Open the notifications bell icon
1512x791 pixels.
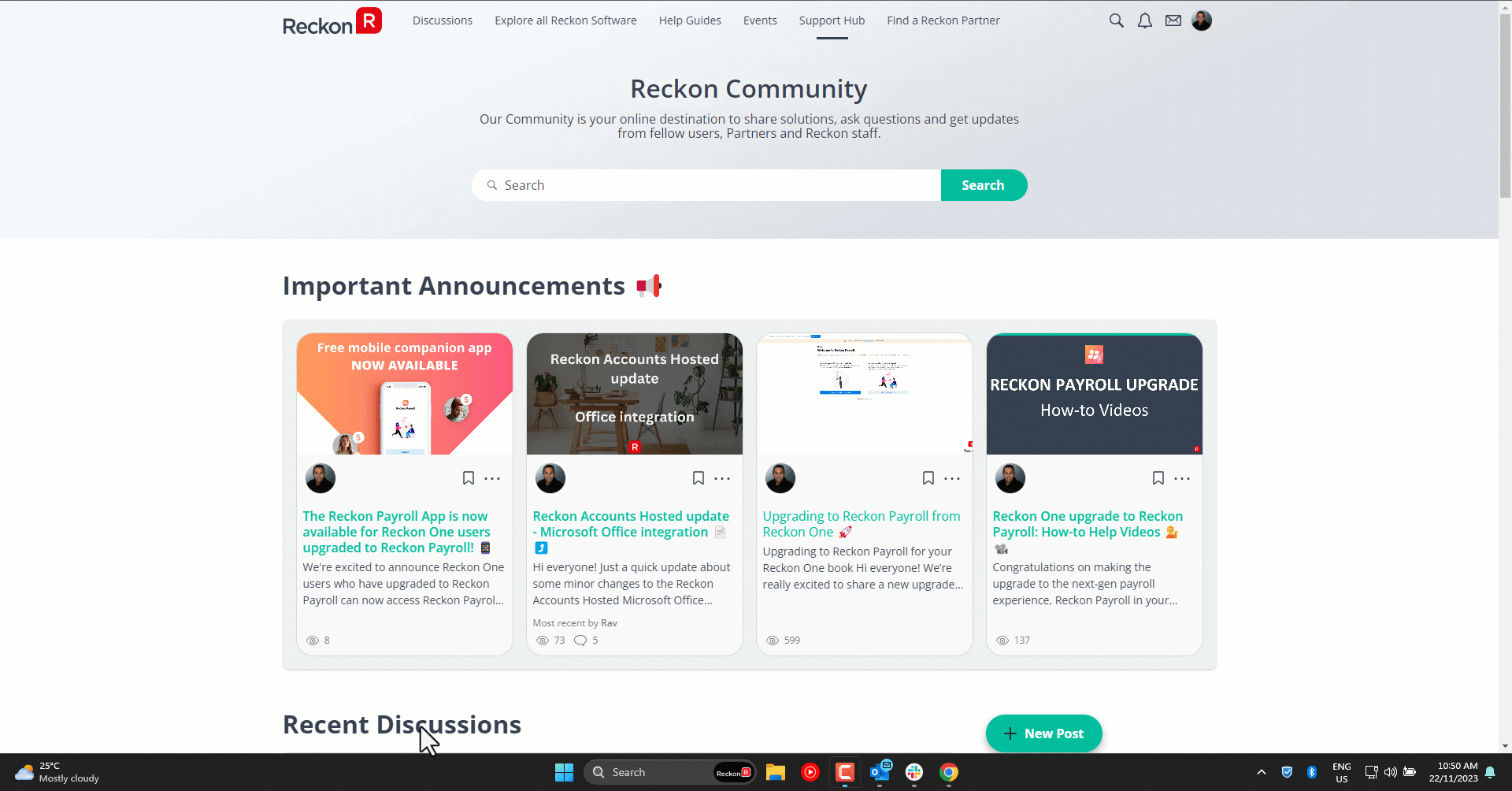[x=1144, y=20]
